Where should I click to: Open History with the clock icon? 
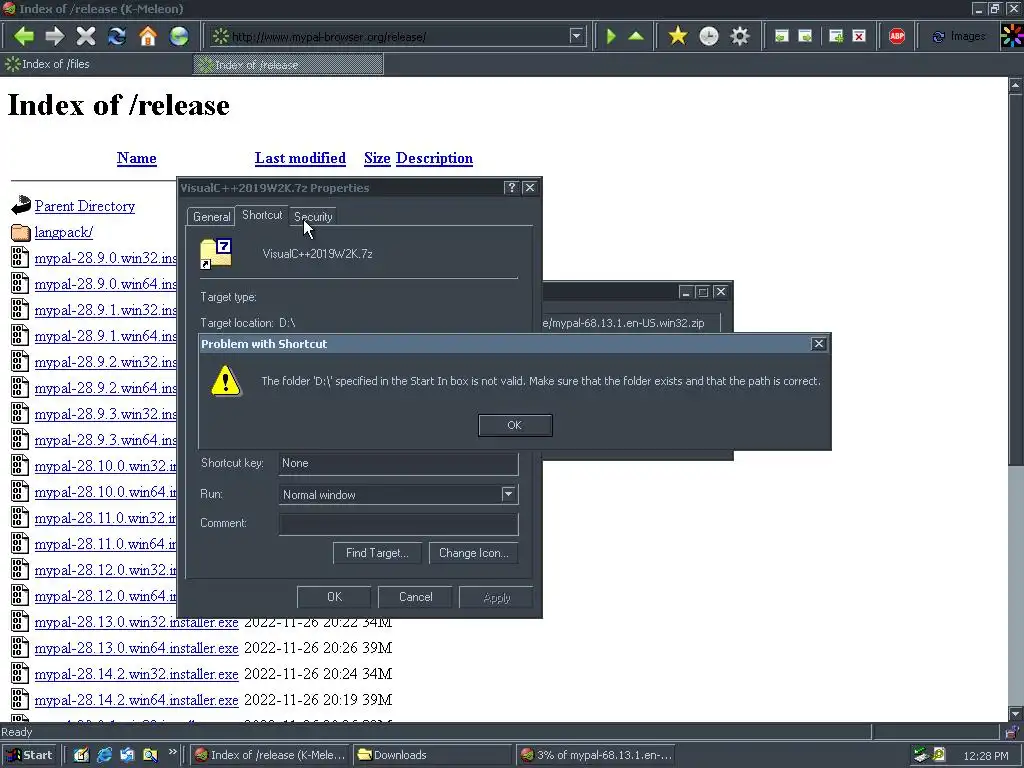tap(709, 36)
